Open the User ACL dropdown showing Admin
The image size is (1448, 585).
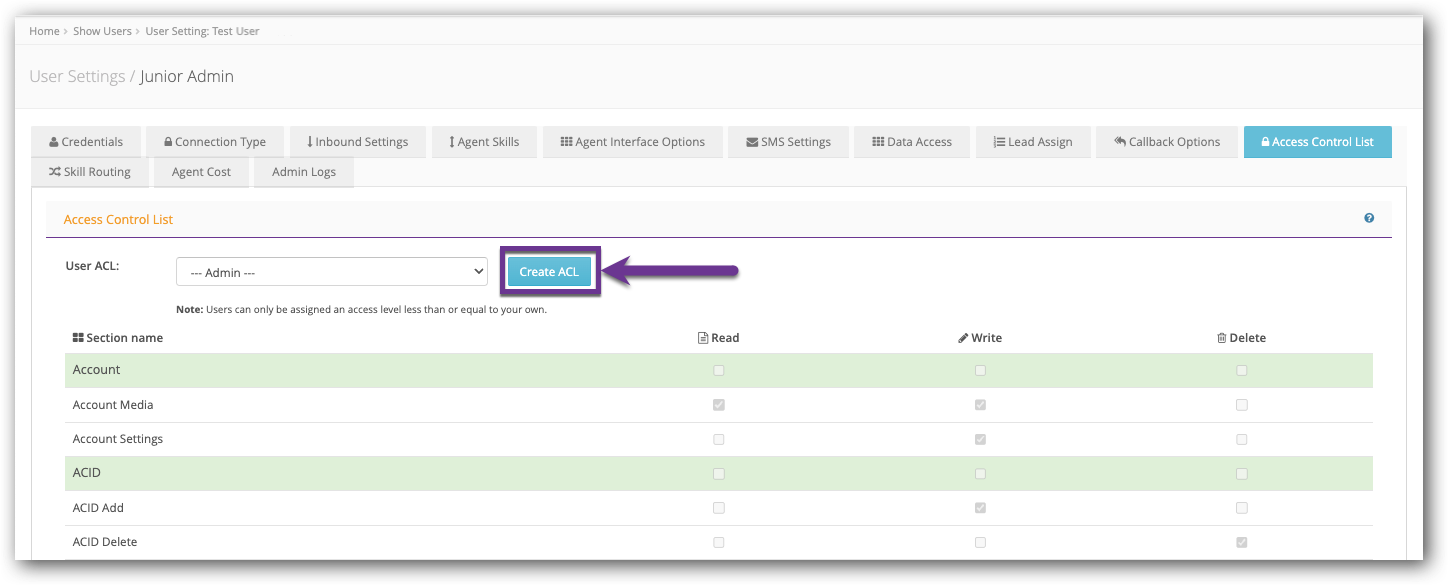coord(331,271)
